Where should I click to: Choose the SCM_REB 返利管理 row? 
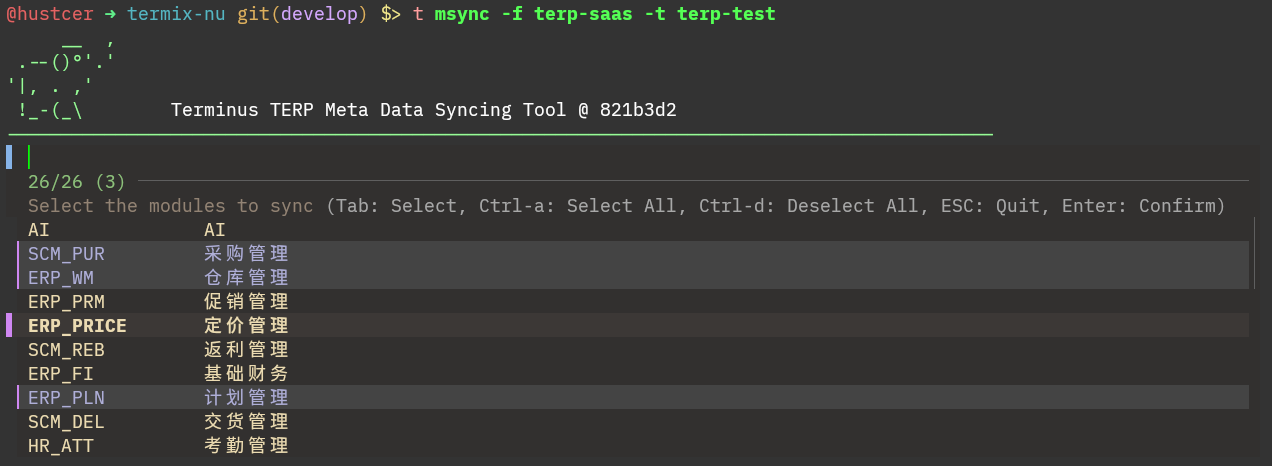coord(158,349)
